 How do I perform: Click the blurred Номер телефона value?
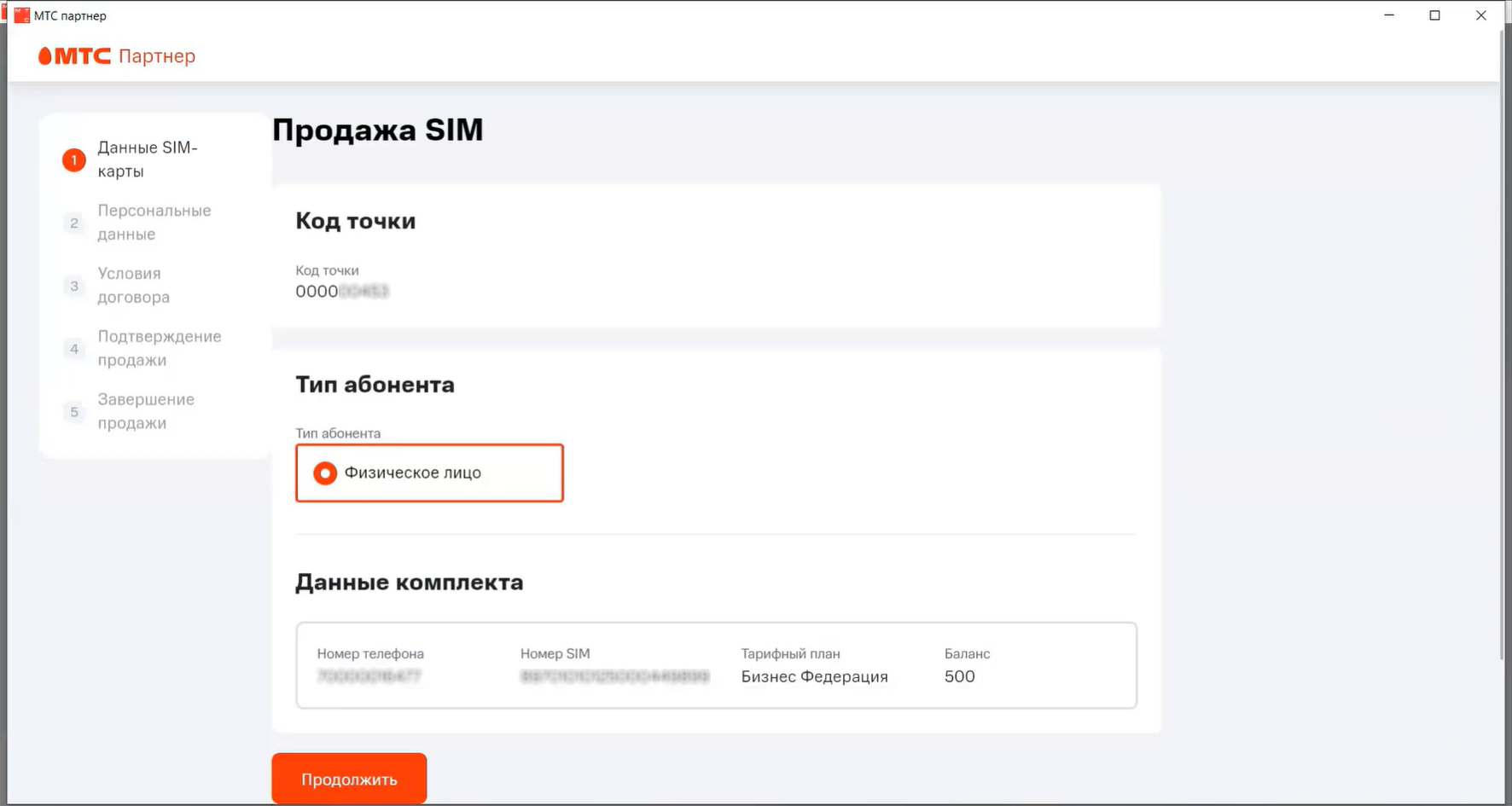pyautogui.click(x=369, y=677)
